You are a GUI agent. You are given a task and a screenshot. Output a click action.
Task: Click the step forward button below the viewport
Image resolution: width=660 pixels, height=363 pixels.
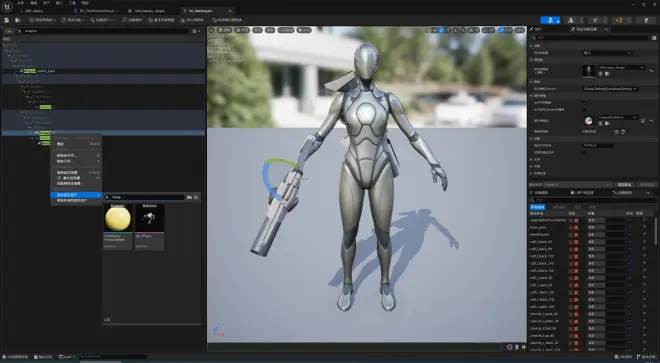[524, 347]
